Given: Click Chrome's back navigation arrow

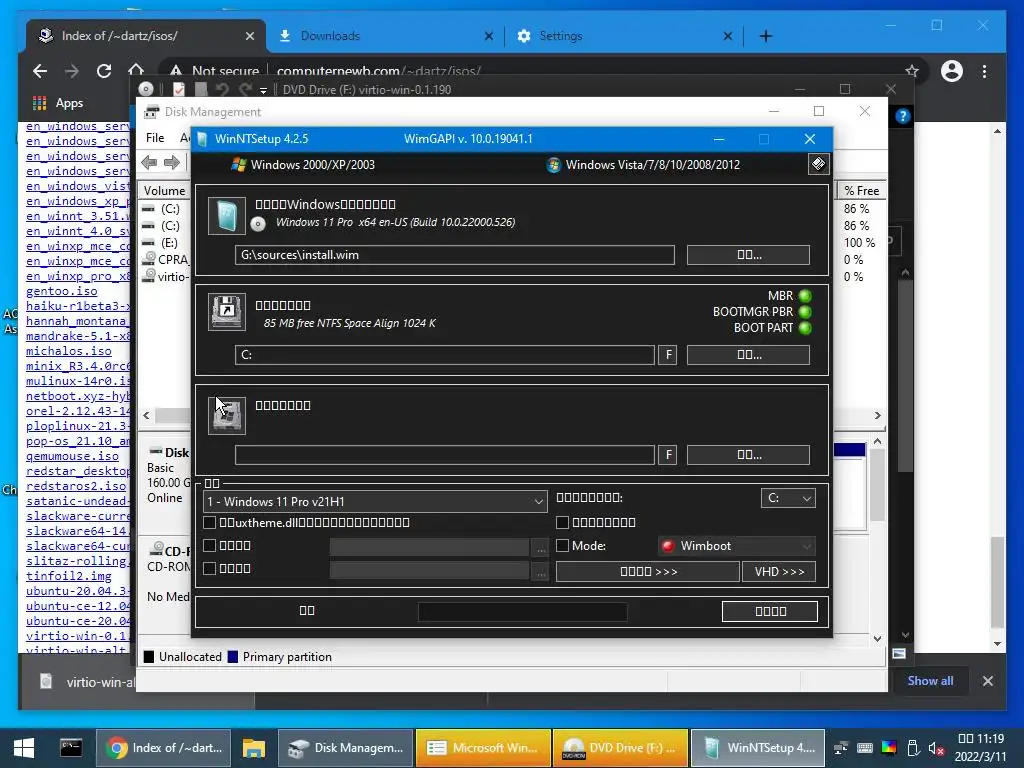Looking at the screenshot, I should (x=40, y=71).
